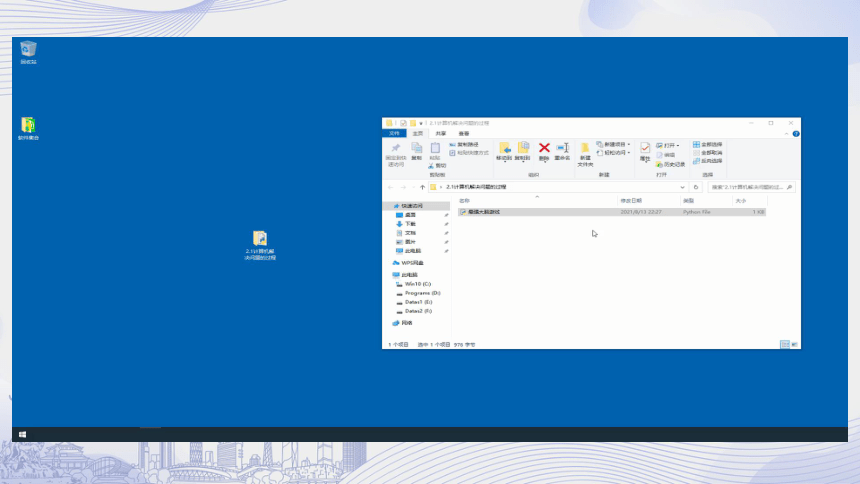This screenshot has height=484, width=860.
Task: Select the Python File row dated 2021/8/13
Action: coord(612,212)
